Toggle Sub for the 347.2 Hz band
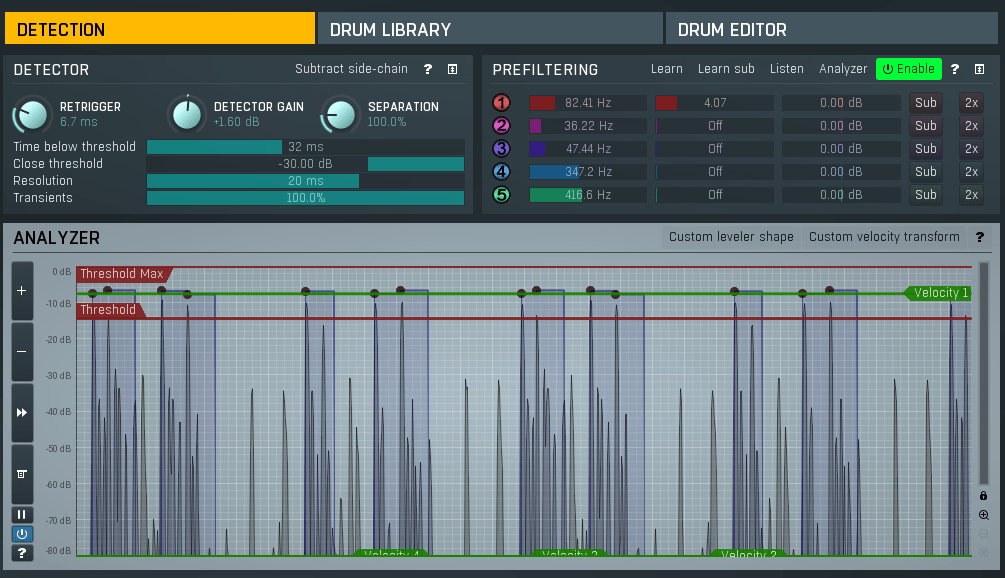The width and height of the screenshot is (1005, 578). tap(926, 172)
